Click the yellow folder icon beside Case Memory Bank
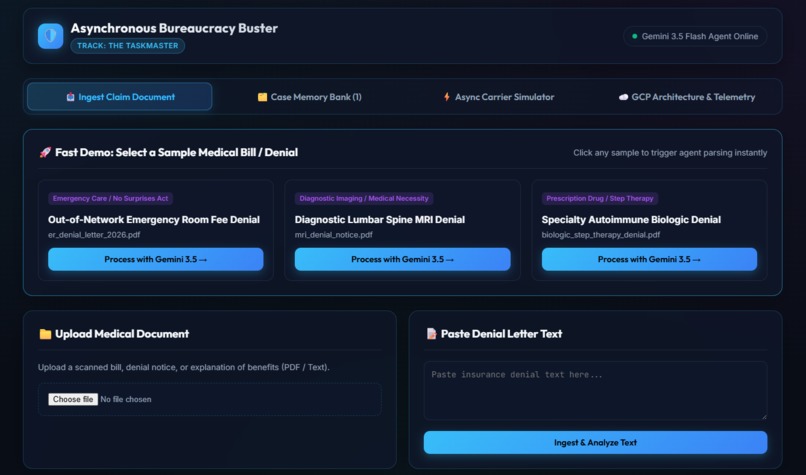 [x=262, y=97]
